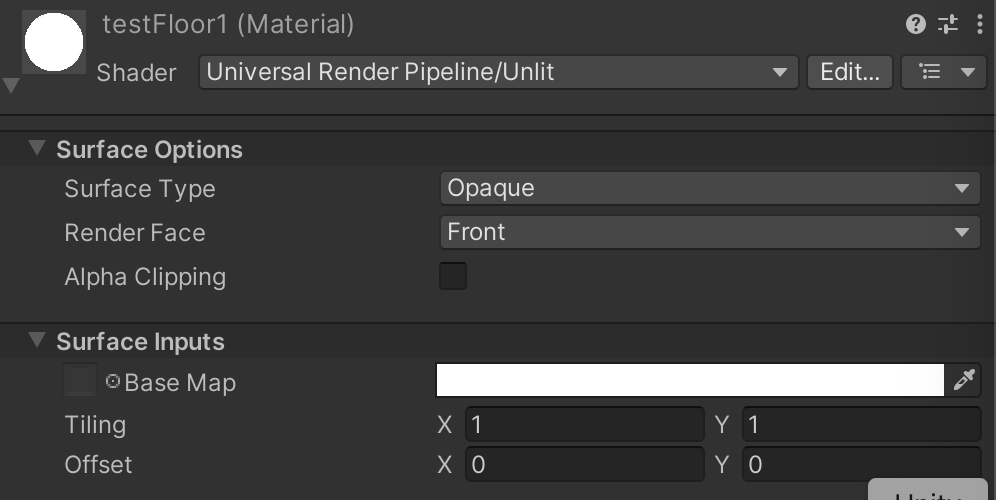Screen dimensions: 996x500
Task: Click the Edit... shader button
Action: (x=849, y=72)
